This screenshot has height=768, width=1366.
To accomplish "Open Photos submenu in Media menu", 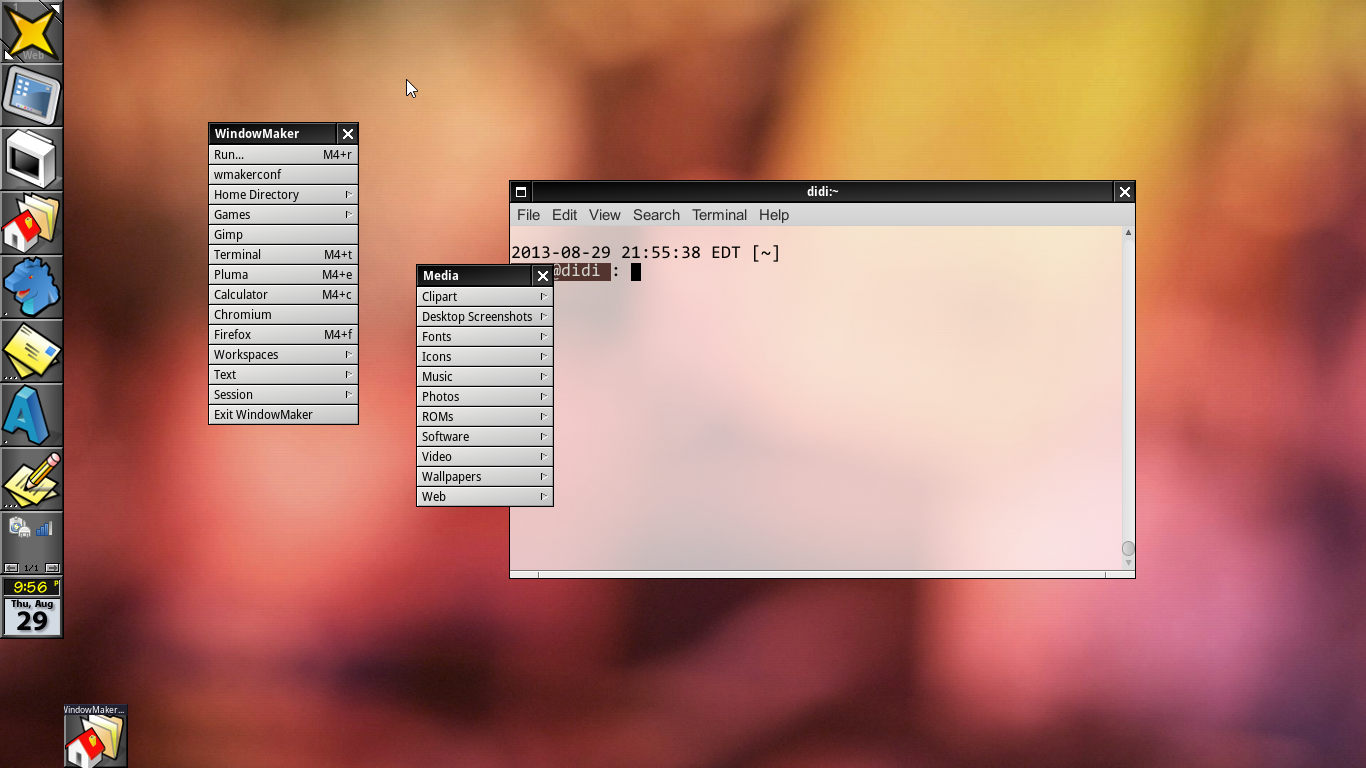I will pos(485,397).
